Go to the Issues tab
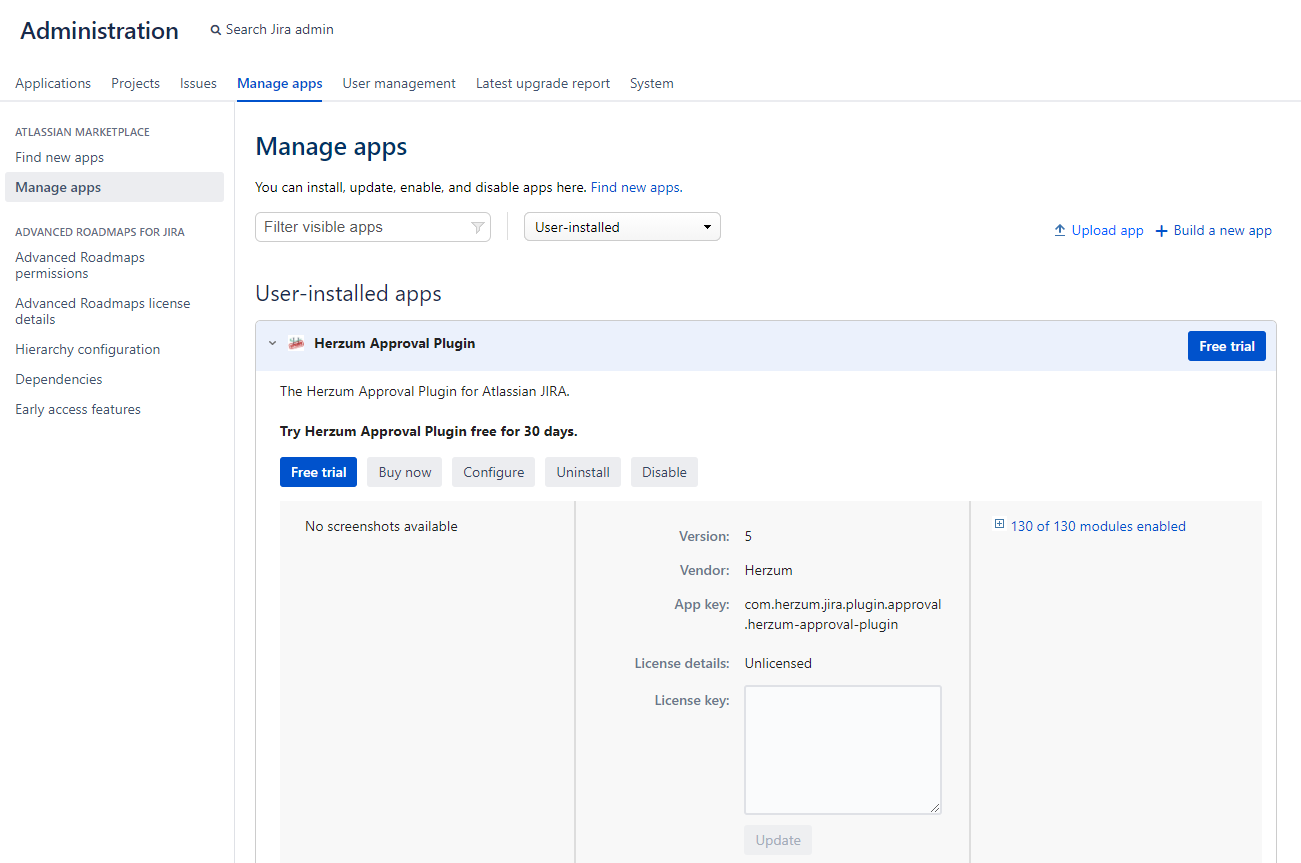 [x=198, y=84]
